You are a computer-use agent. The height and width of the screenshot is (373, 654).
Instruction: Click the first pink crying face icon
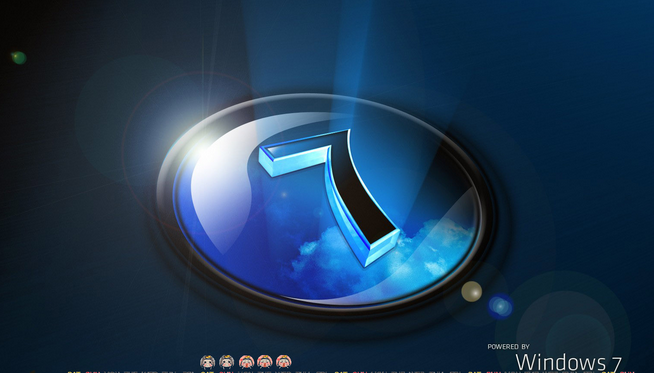point(247,361)
